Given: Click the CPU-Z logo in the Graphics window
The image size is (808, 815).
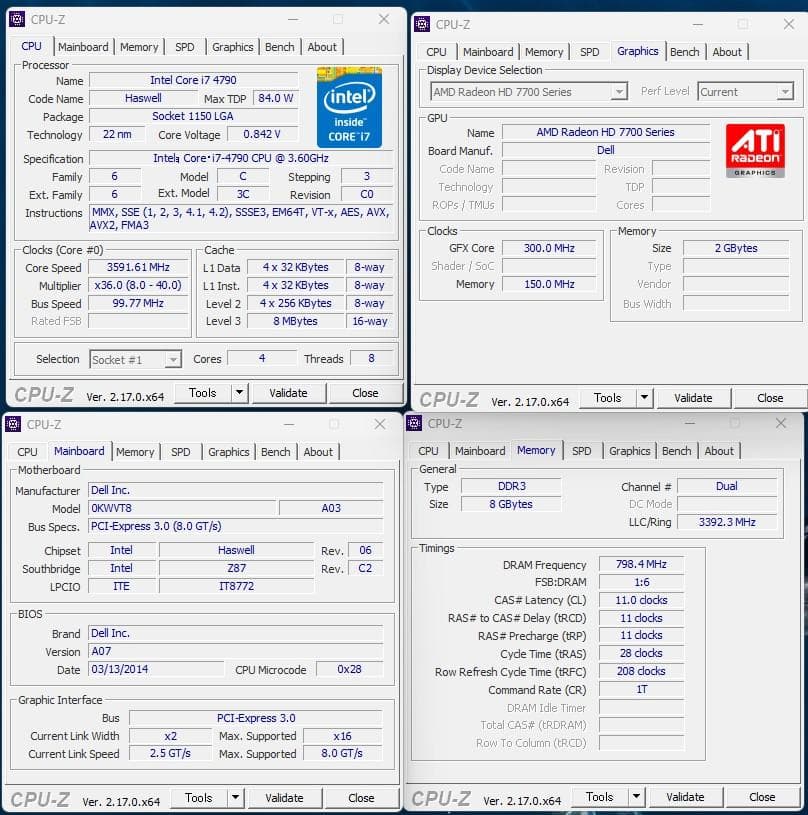Looking at the screenshot, I should (x=448, y=397).
